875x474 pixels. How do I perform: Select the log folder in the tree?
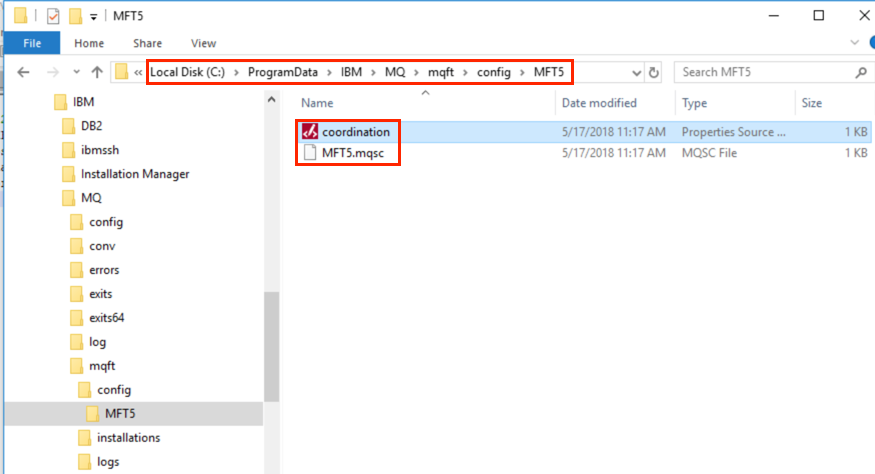97,342
